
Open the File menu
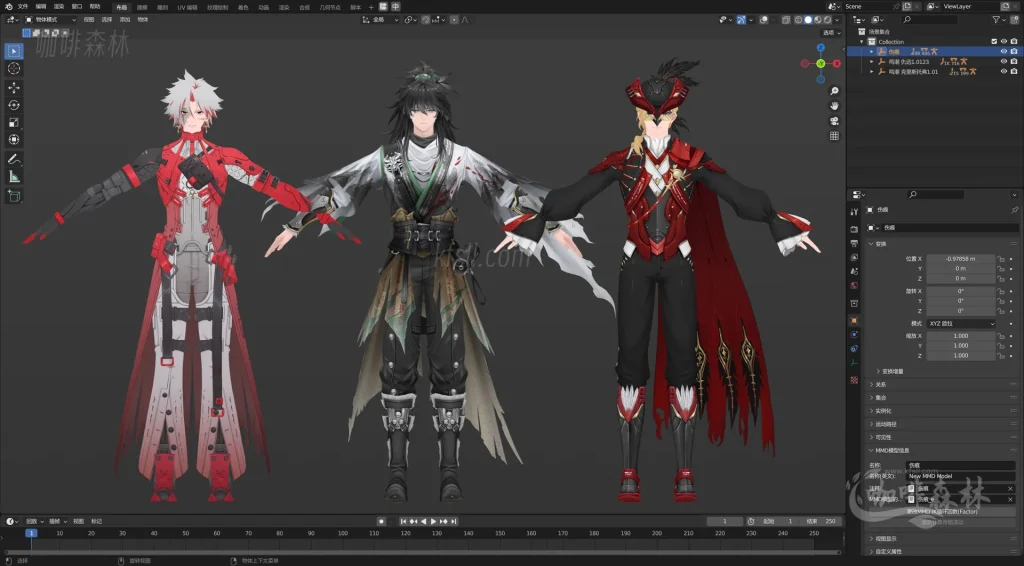(x=23, y=7)
